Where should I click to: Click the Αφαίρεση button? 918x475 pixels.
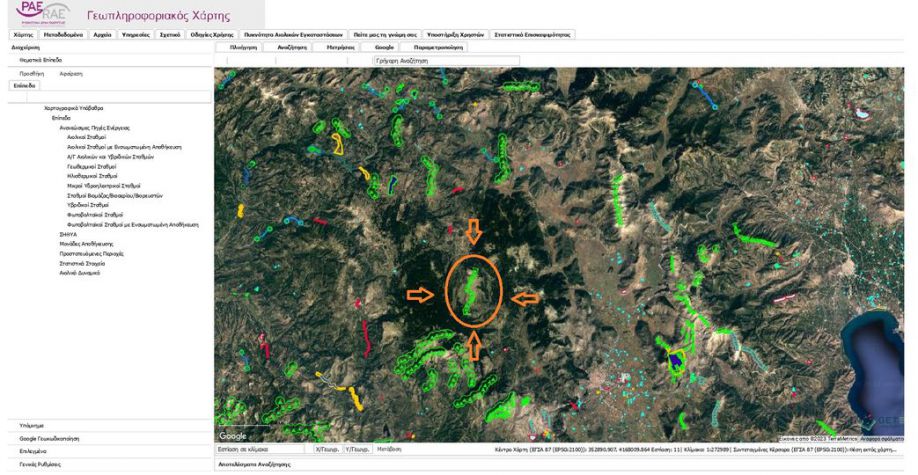(71, 74)
